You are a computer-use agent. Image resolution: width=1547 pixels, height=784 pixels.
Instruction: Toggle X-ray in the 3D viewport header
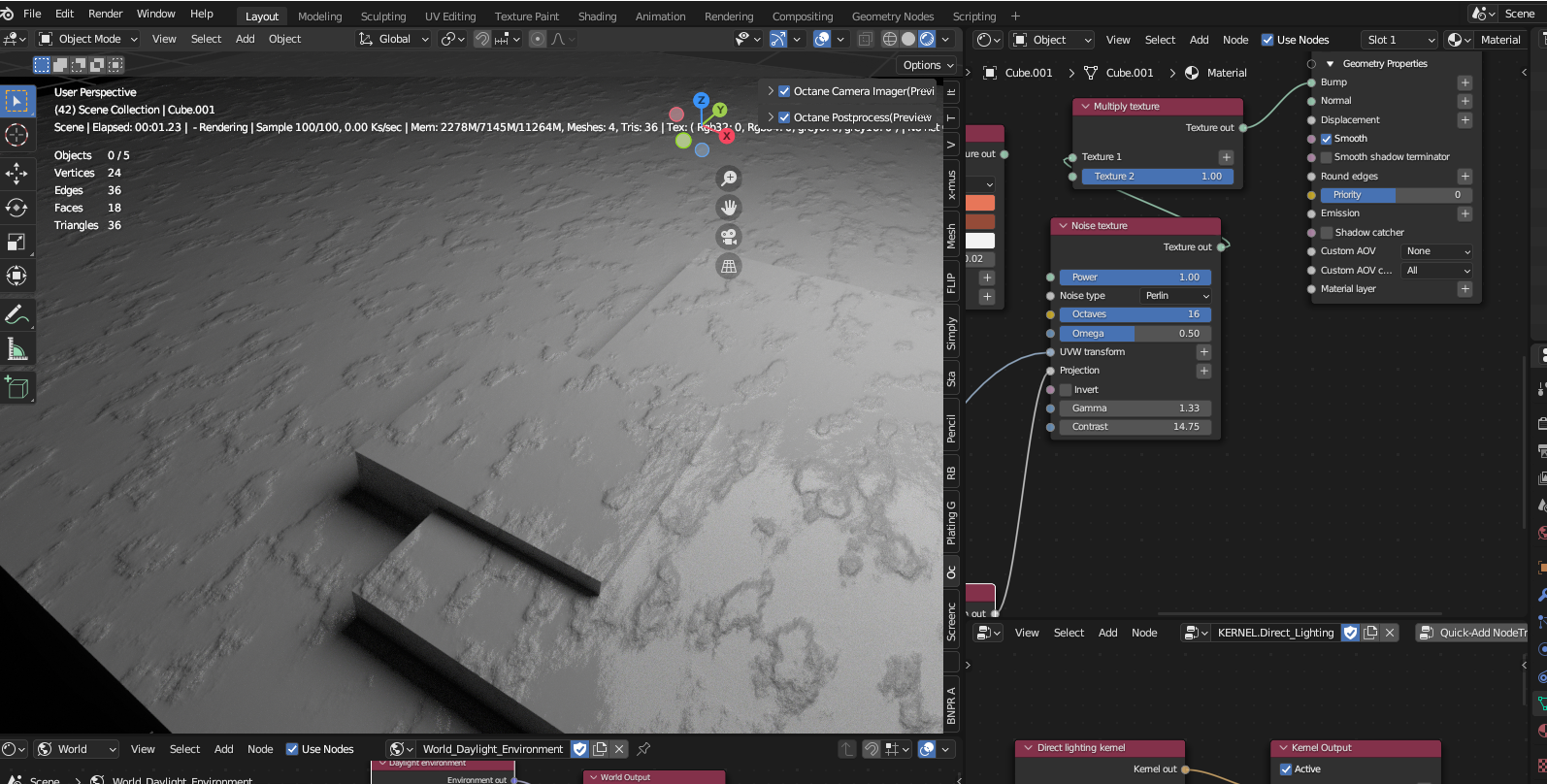(x=865, y=39)
